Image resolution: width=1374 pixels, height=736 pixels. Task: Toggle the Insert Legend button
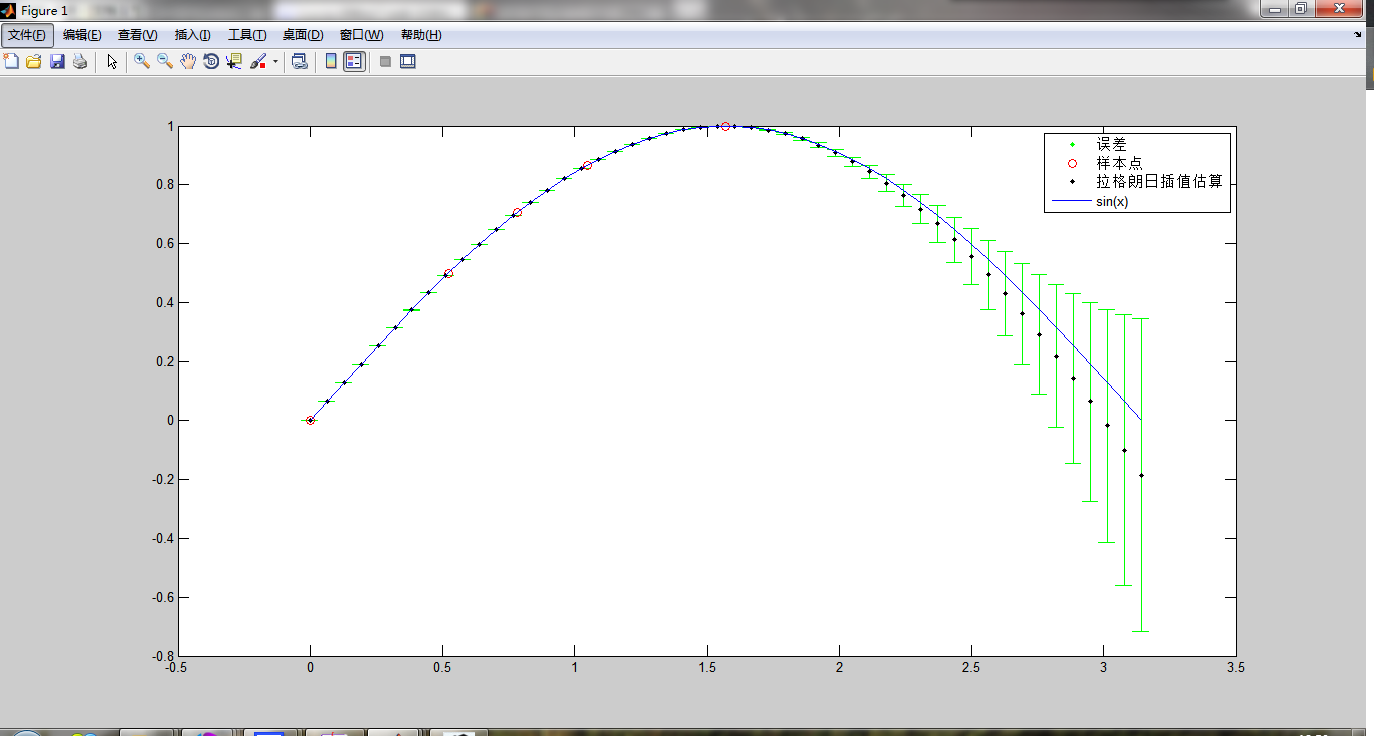pyautogui.click(x=354, y=61)
